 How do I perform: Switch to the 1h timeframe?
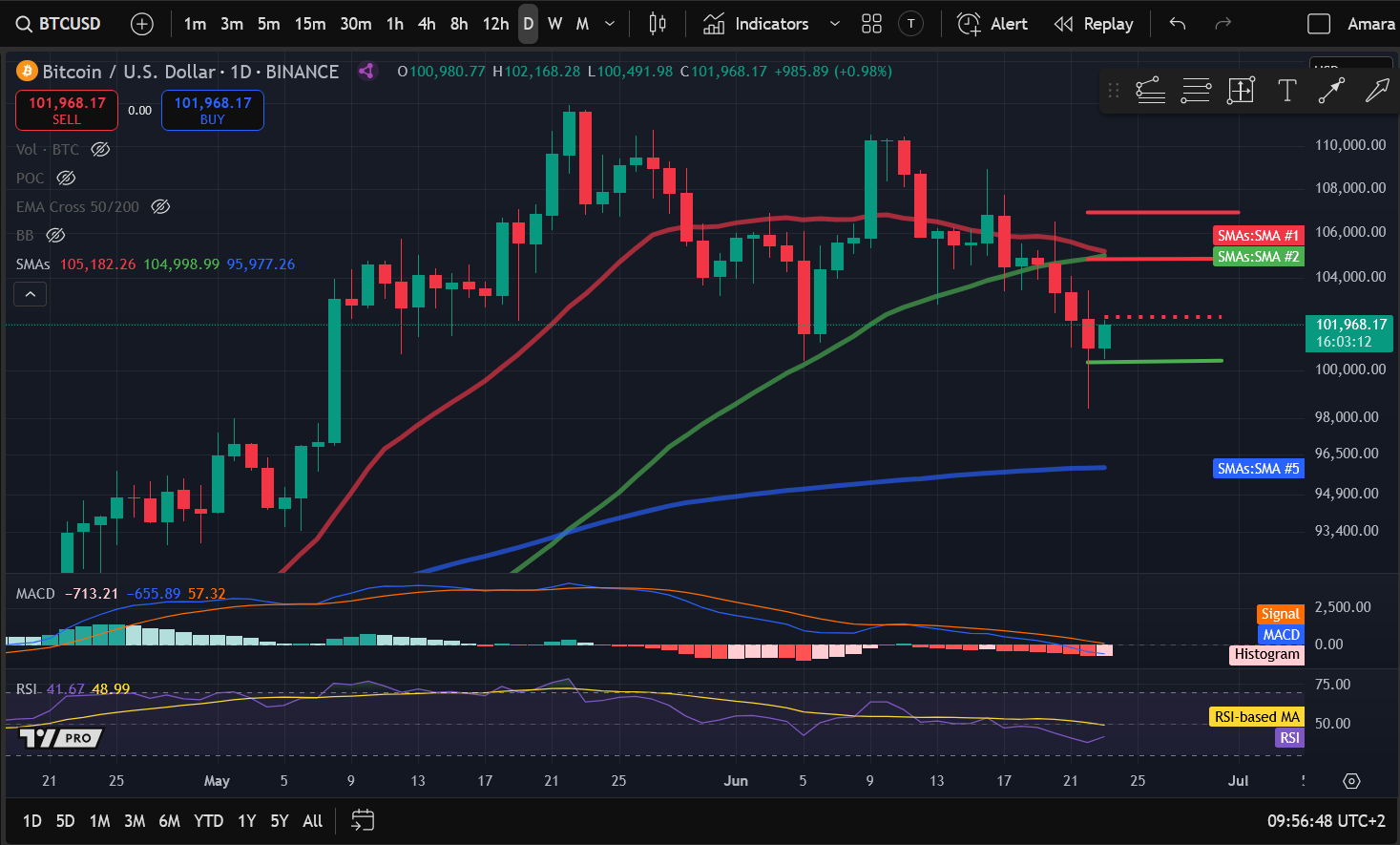[395, 24]
